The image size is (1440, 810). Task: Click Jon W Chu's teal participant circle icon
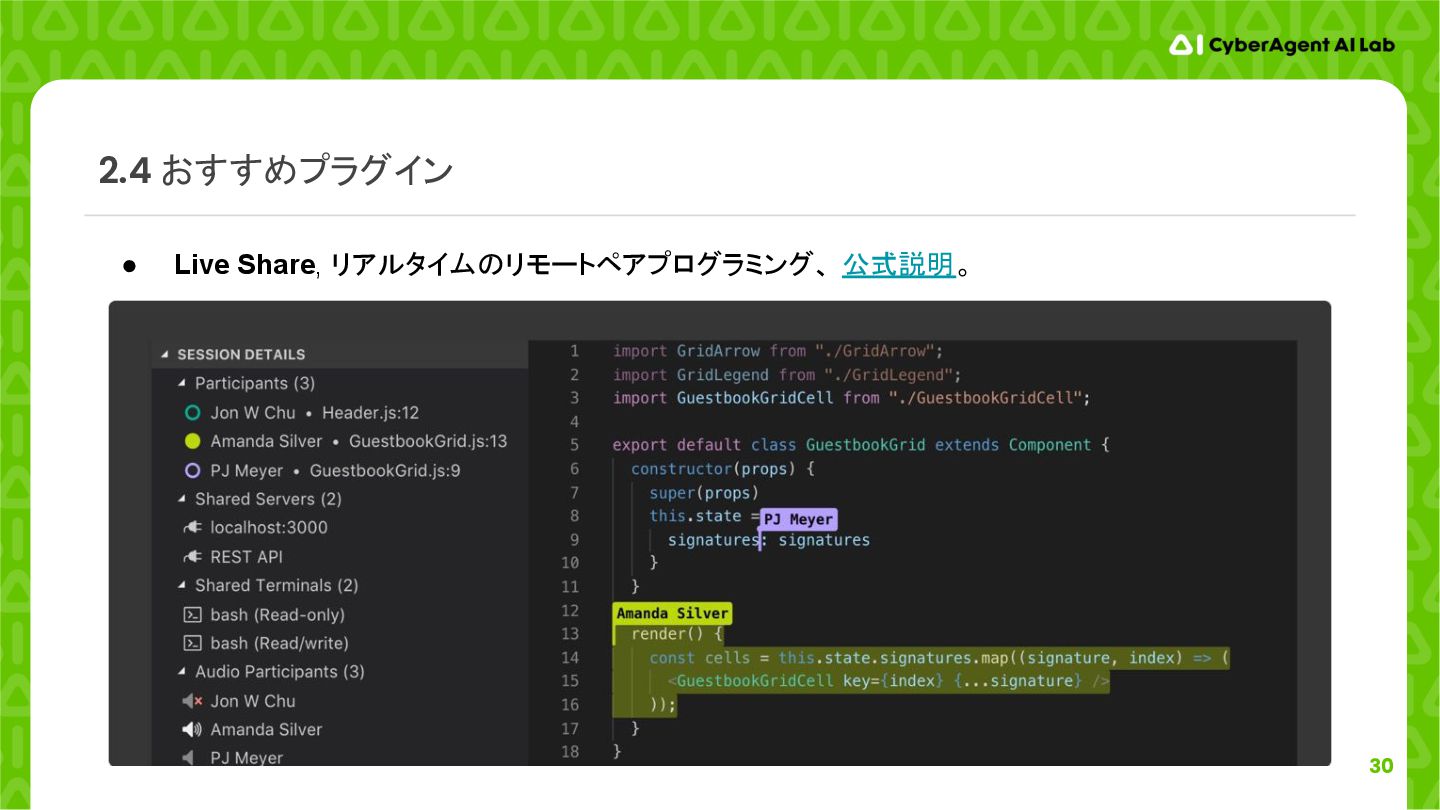(193, 413)
